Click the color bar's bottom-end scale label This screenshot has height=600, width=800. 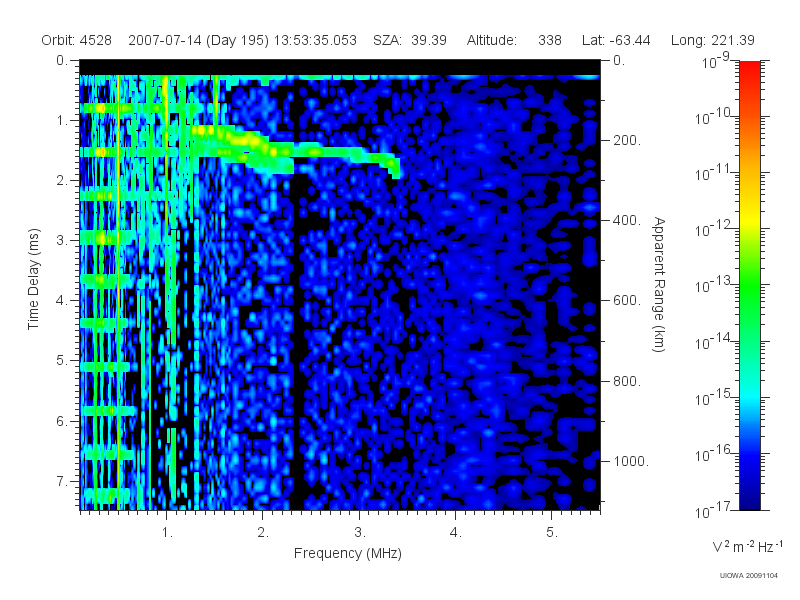pyautogui.click(x=713, y=510)
